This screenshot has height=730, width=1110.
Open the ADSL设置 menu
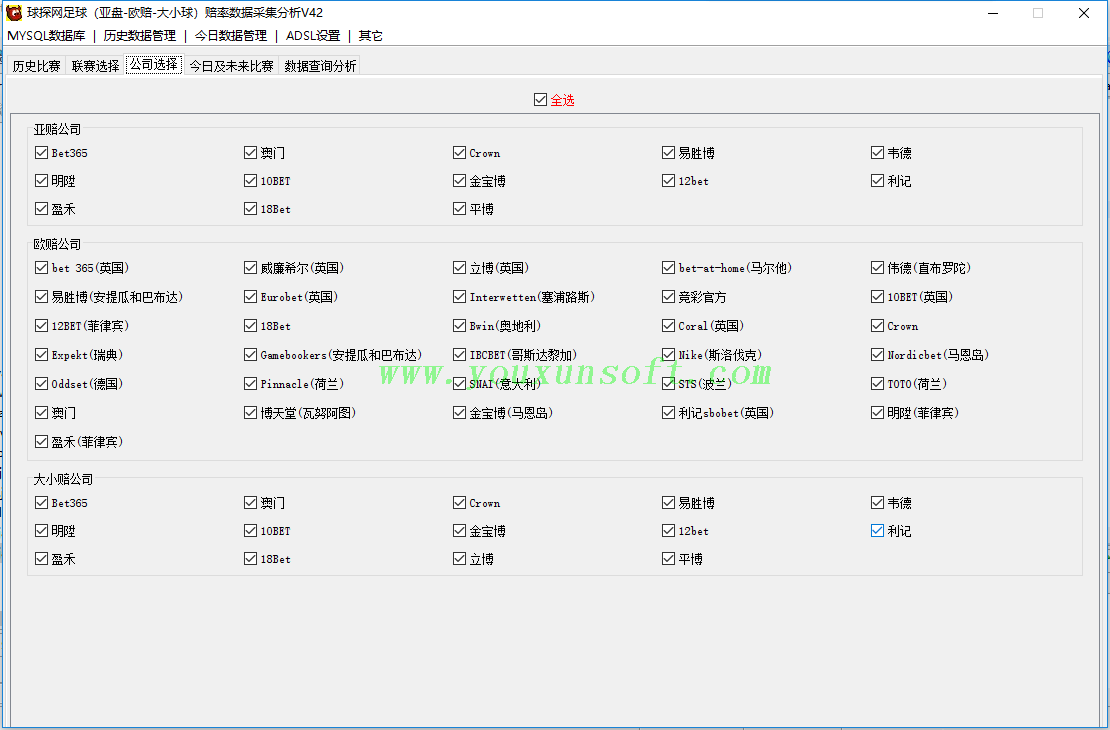pyautogui.click(x=313, y=35)
